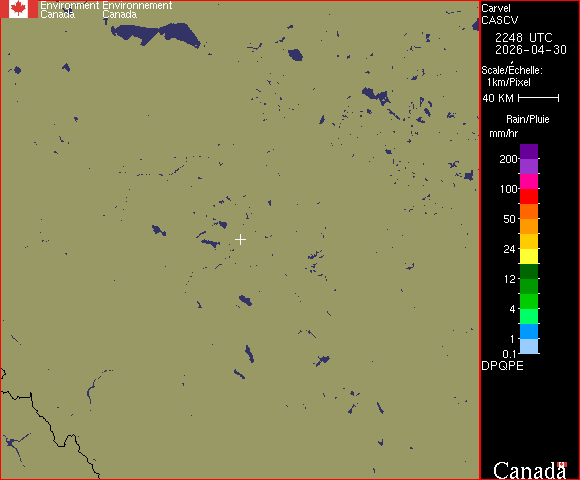The image size is (580, 480).
Task: Click the large lake at top of map
Action: point(155,34)
